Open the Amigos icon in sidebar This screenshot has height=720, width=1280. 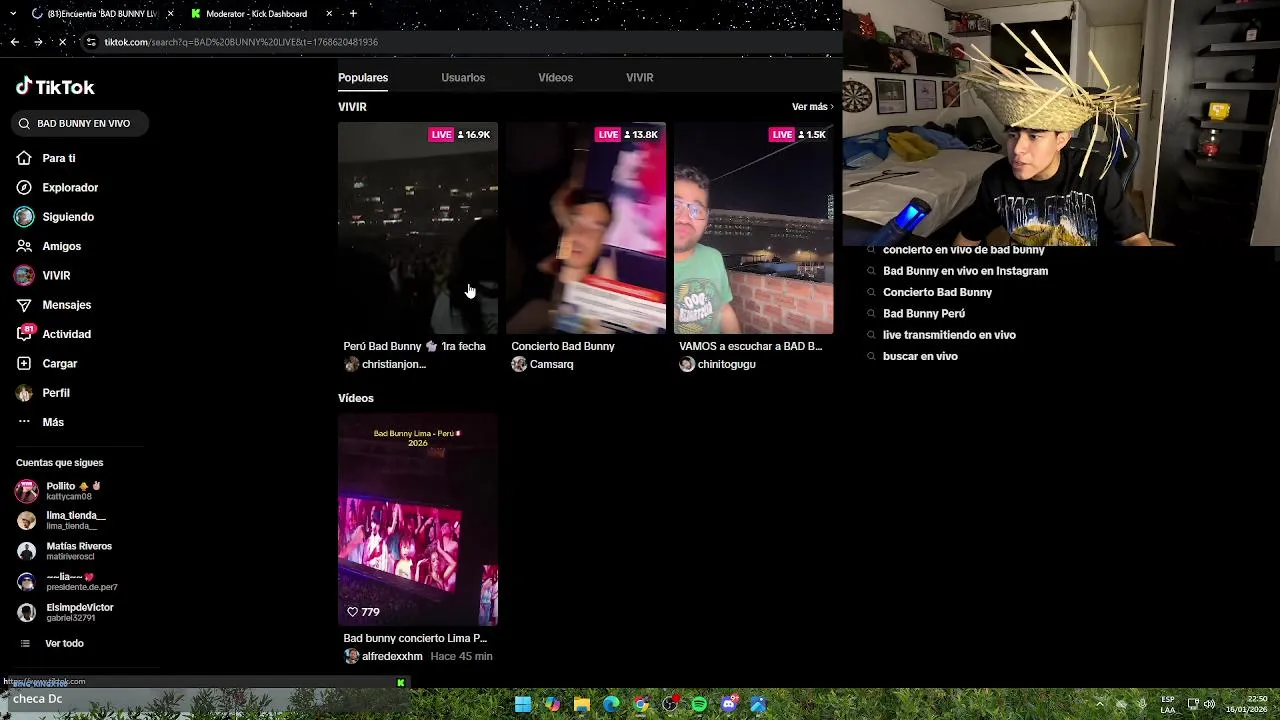24,246
